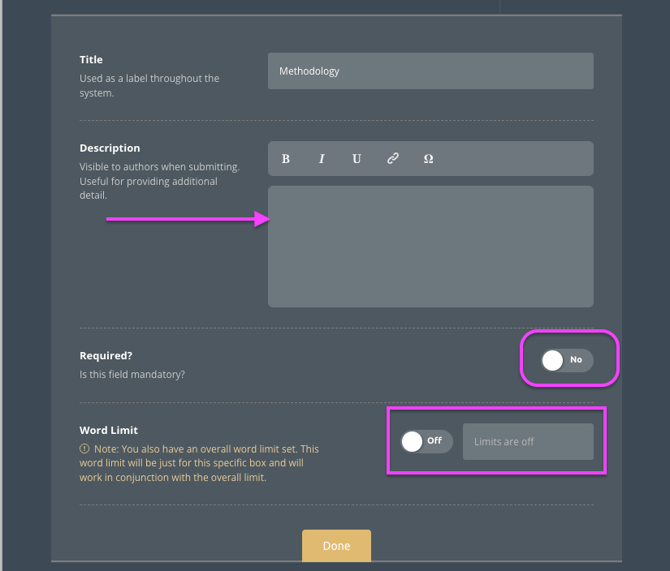Click inside the Description text area
Viewport: 670px width, 571px height.
pos(430,246)
